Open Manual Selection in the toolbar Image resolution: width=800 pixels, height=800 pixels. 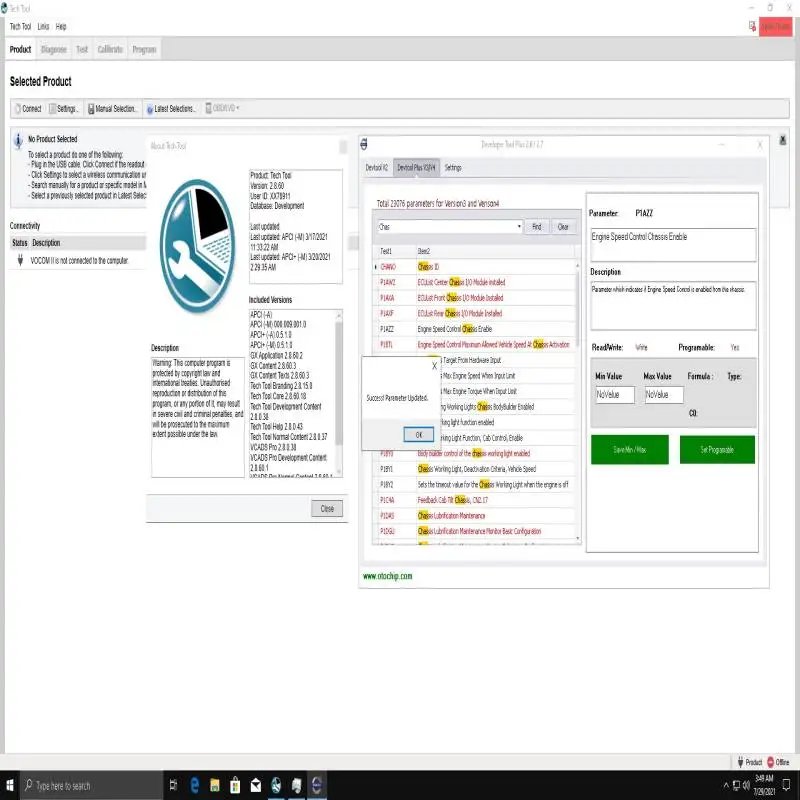point(112,109)
